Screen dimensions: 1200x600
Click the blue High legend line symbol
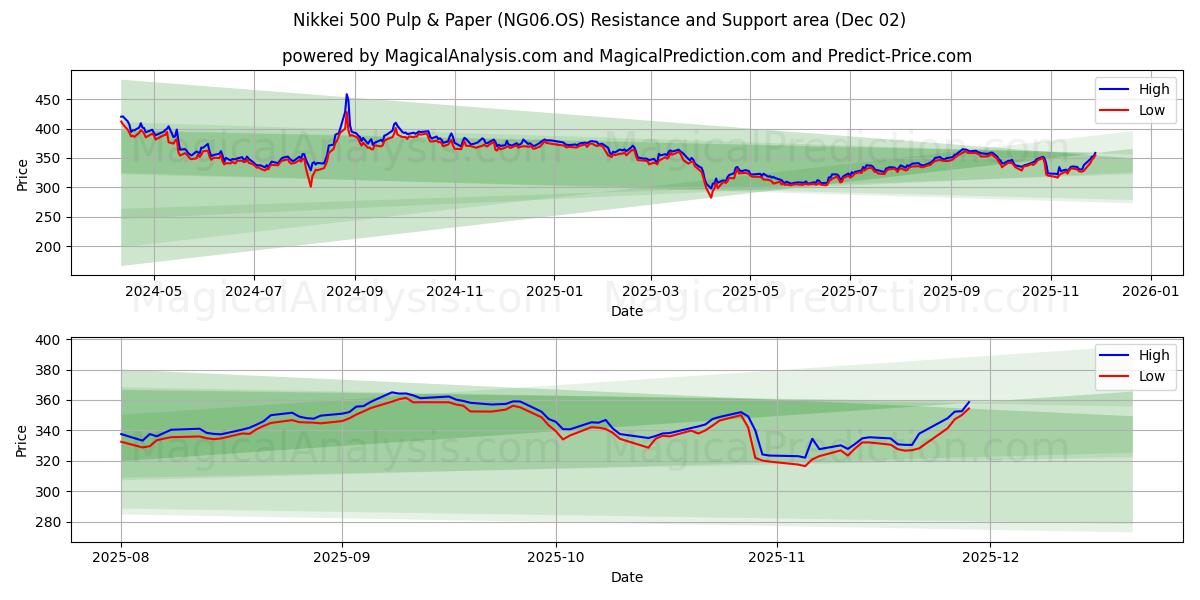[x=1113, y=89]
